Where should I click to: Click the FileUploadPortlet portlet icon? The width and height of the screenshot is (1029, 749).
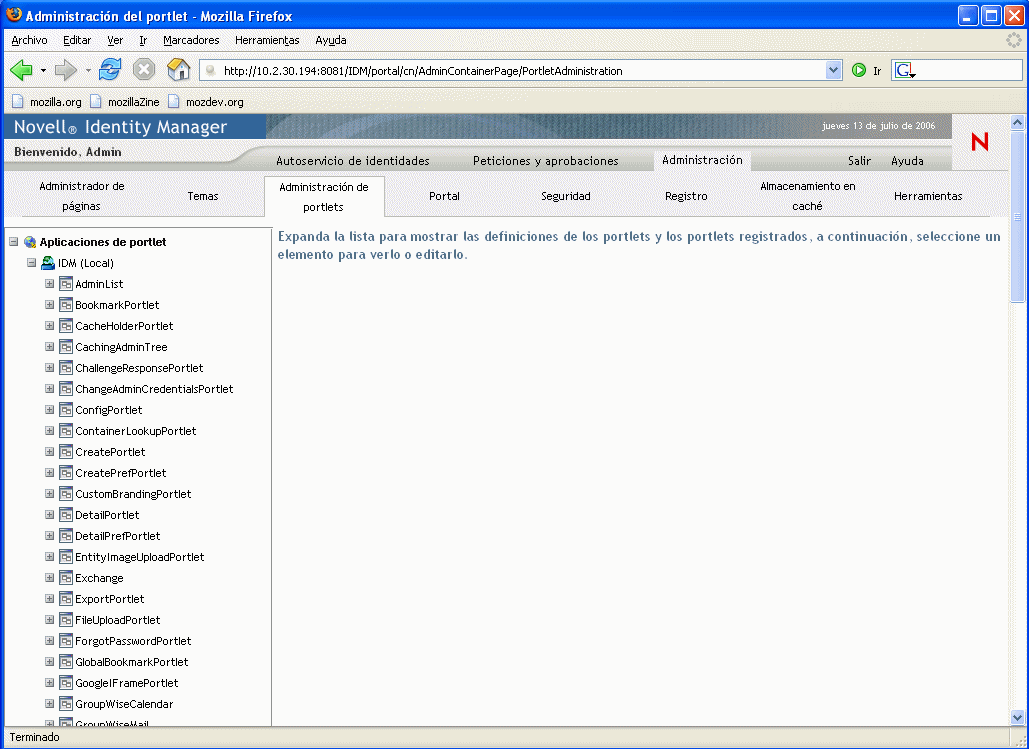coord(66,620)
